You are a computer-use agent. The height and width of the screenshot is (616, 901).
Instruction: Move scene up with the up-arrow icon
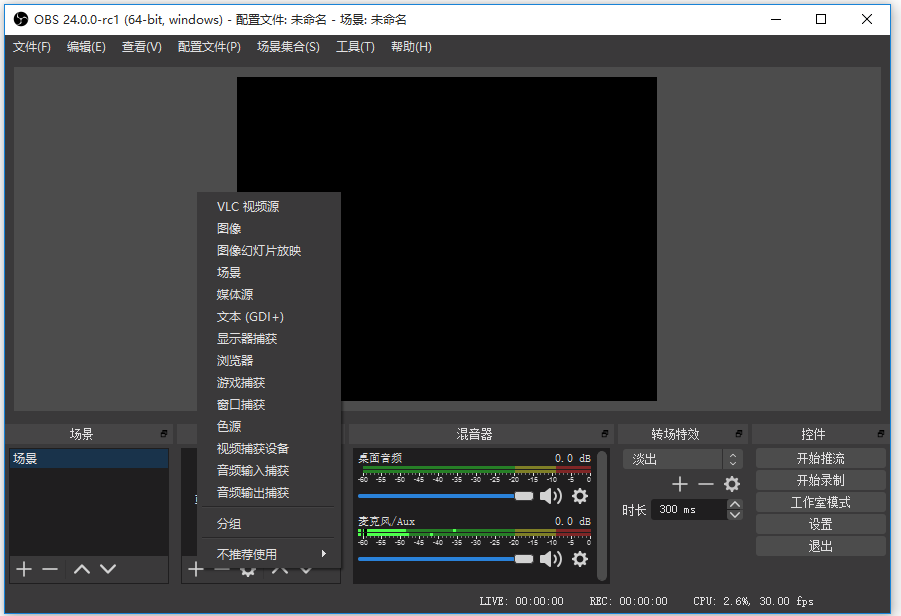pyautogui.click(x=81, y=569)
